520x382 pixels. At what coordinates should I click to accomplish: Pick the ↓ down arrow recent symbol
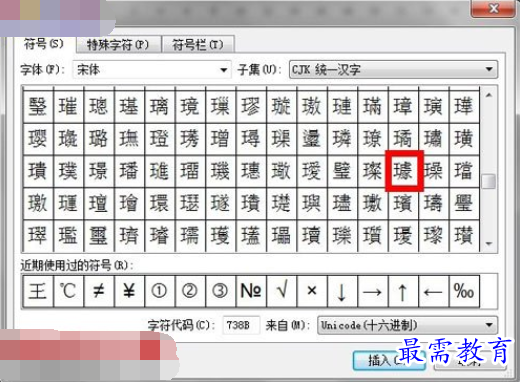342,291
